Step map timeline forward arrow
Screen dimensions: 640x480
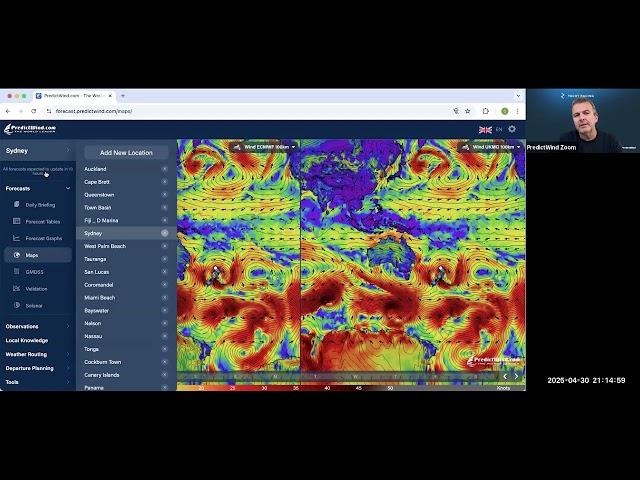pos(516,376)
